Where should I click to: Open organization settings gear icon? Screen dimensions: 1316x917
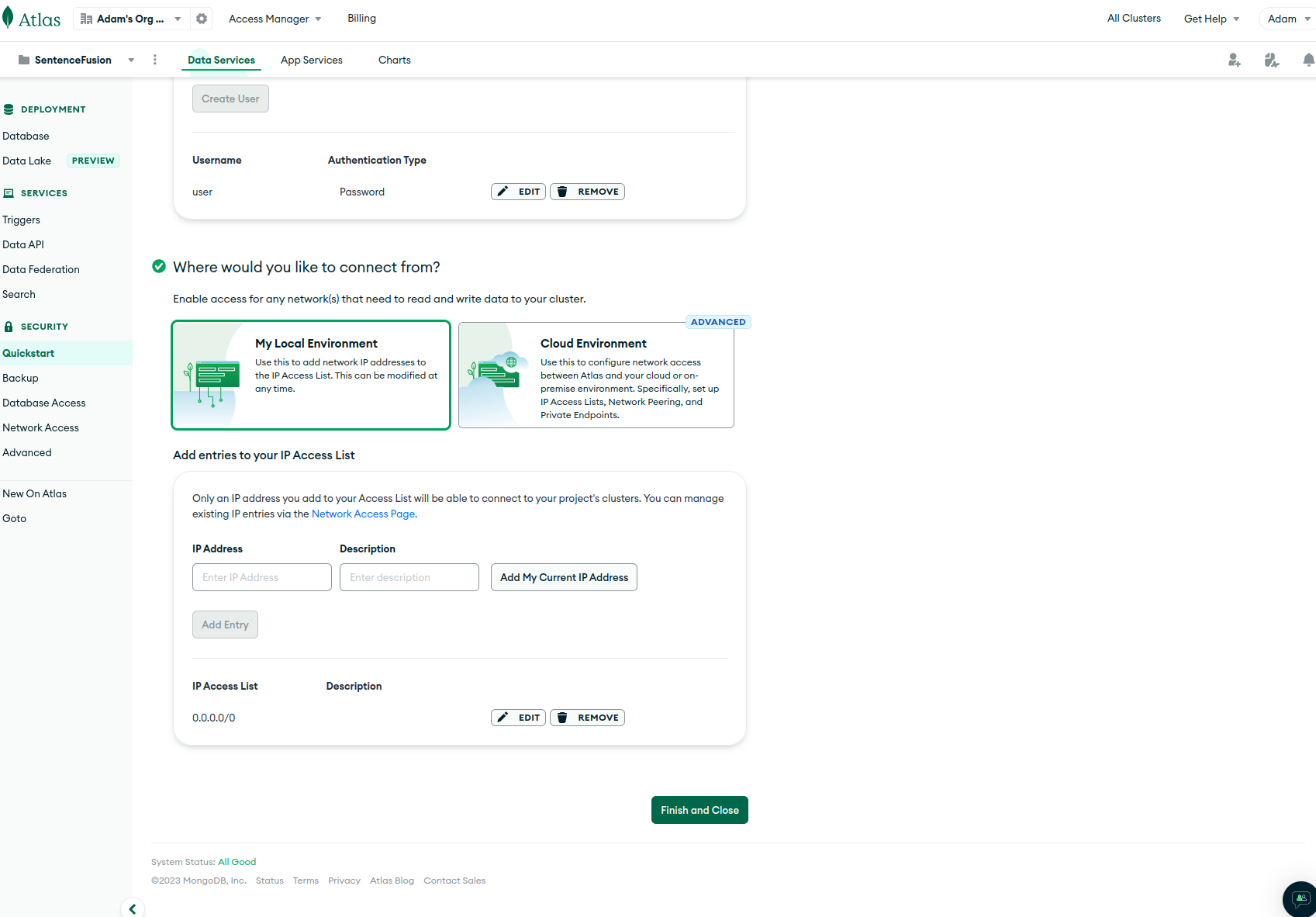(x=202, y=19)
